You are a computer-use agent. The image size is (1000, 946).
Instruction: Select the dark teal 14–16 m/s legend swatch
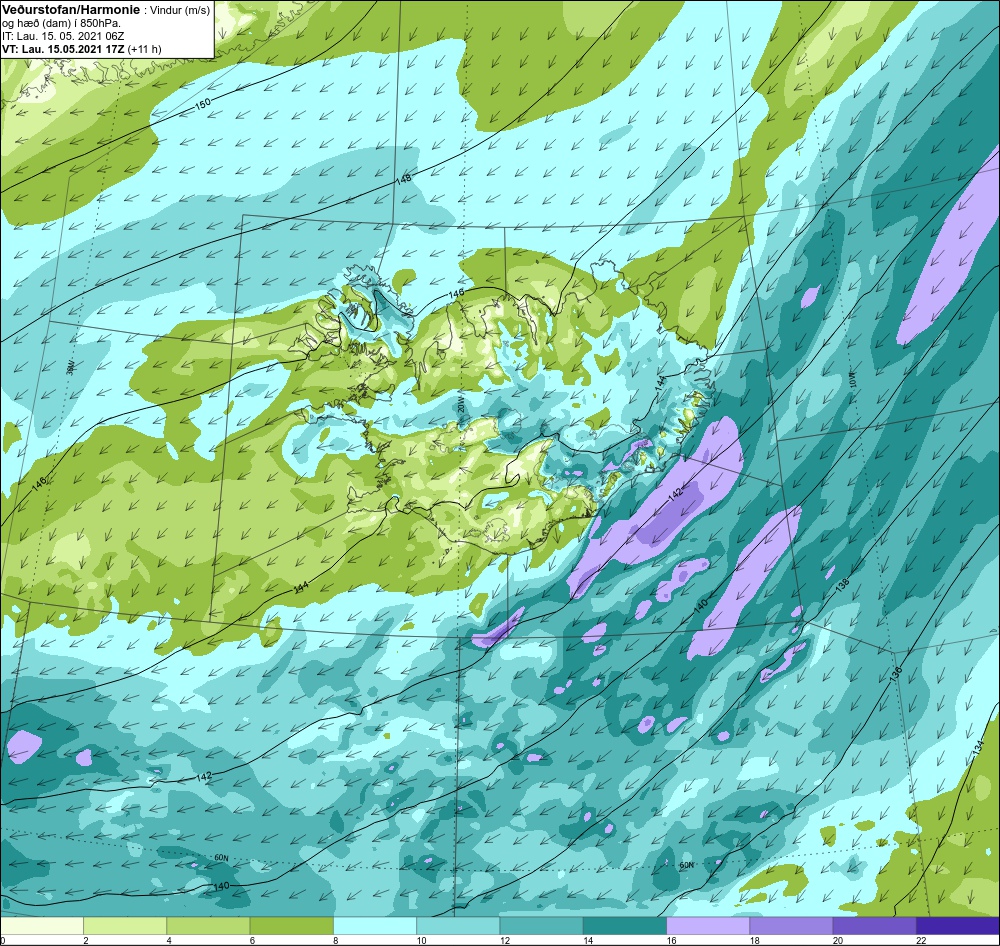(624, 926)
